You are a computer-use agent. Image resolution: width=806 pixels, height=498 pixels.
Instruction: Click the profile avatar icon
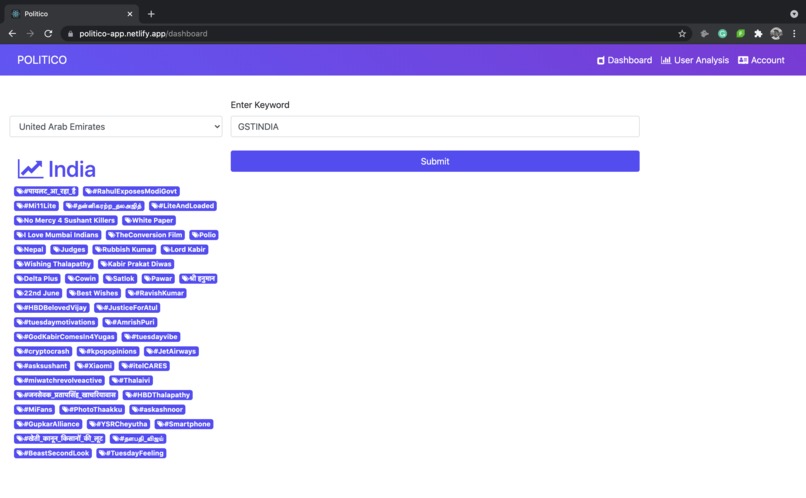pos(776,33)
